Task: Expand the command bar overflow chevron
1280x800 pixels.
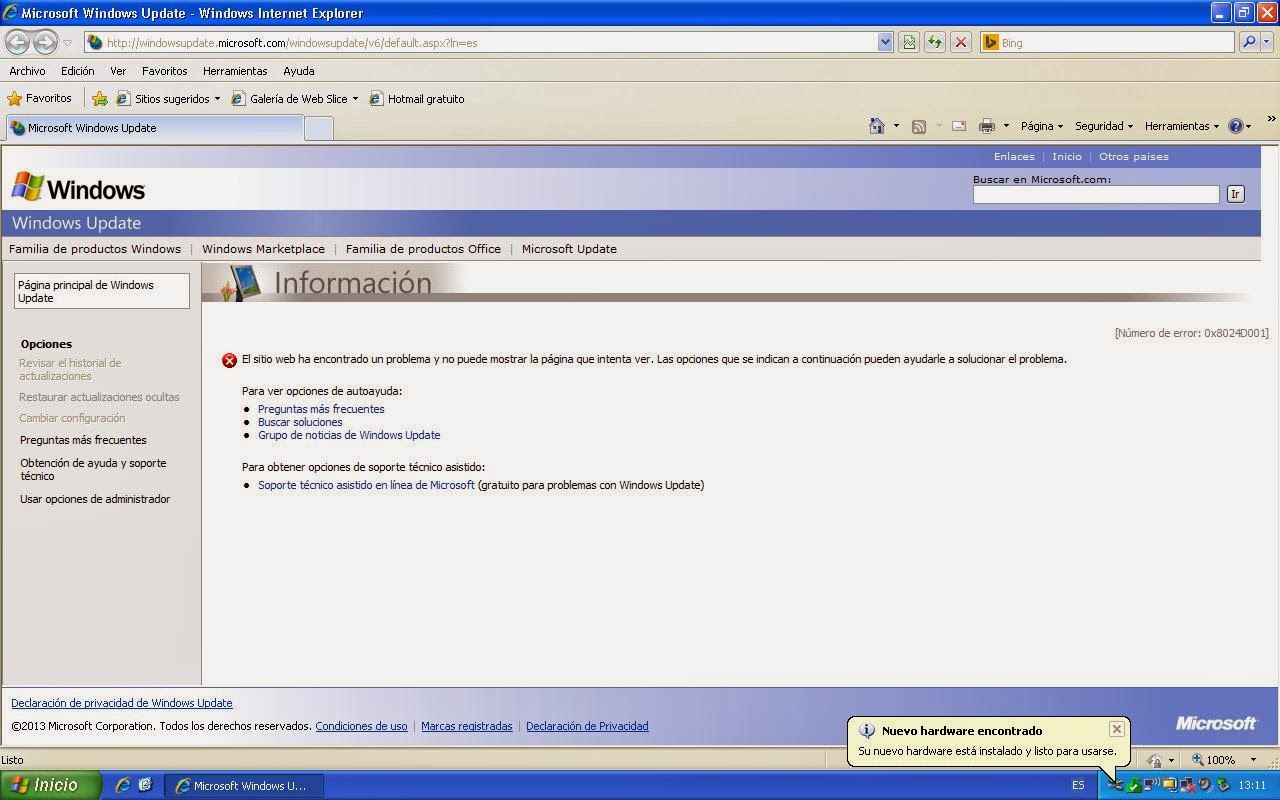Action: (x=1271, y=119)
